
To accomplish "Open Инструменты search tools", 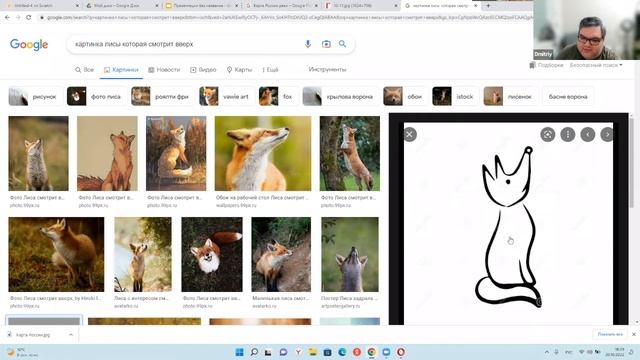I will coord(327,69).
